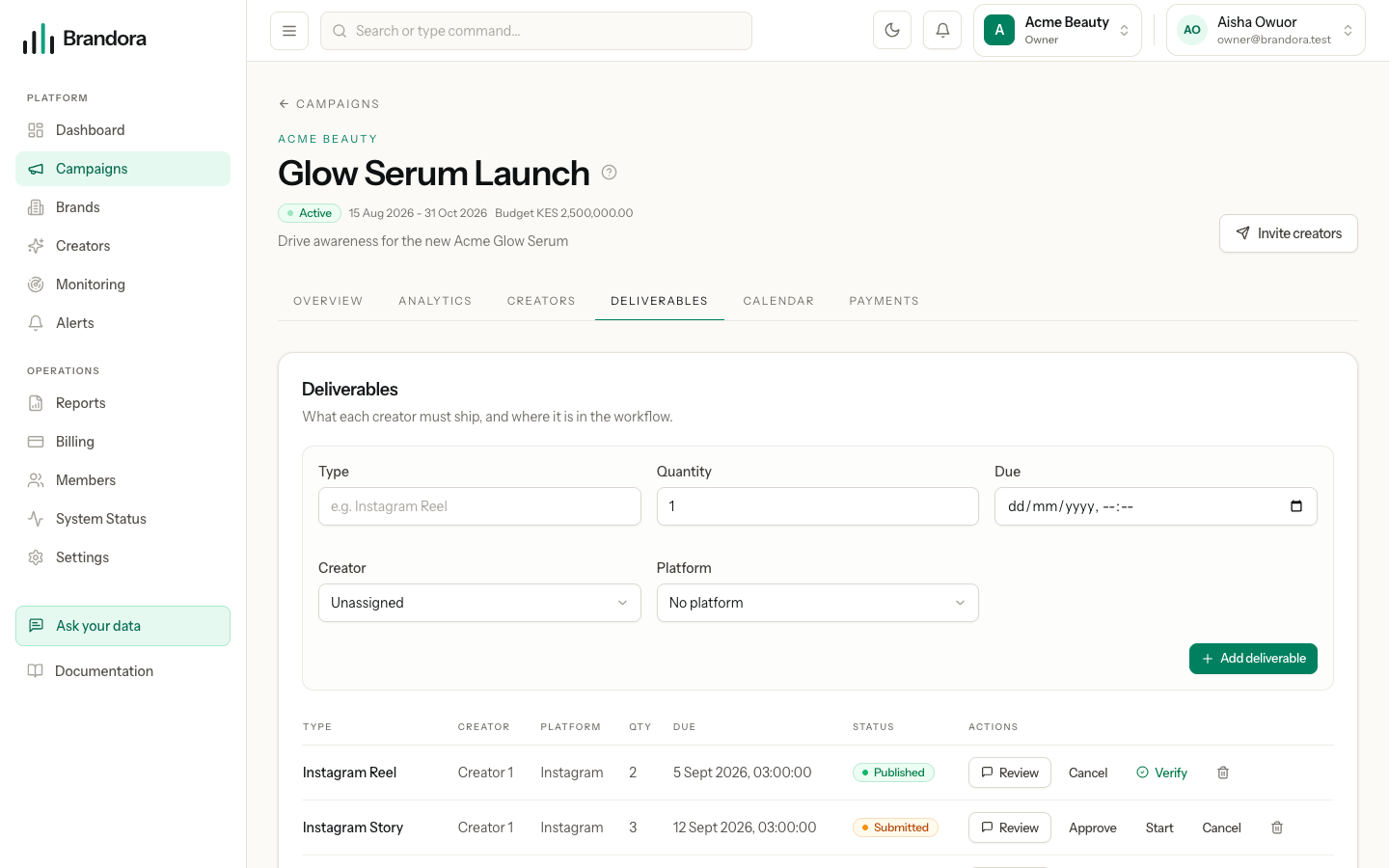Image resolution: width=1389 pixels, height=868 pixels.
Task: Open the Platform dropdown
Action: [818, 603]
